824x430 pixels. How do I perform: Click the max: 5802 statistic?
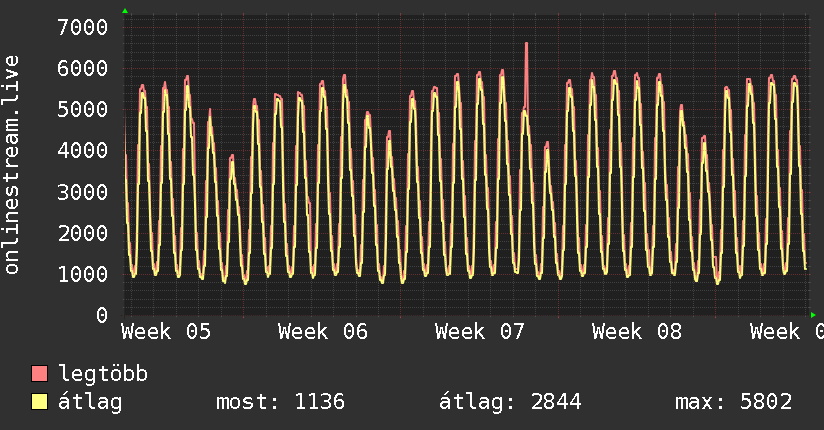[734, 403]
